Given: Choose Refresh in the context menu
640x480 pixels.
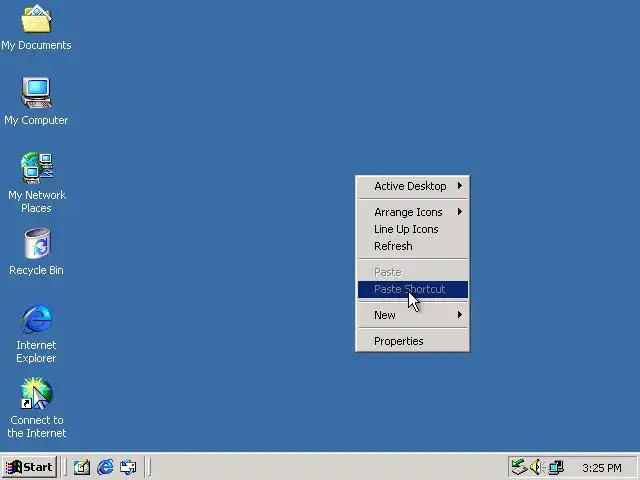Looking at the screenshot, I should 413,246.
